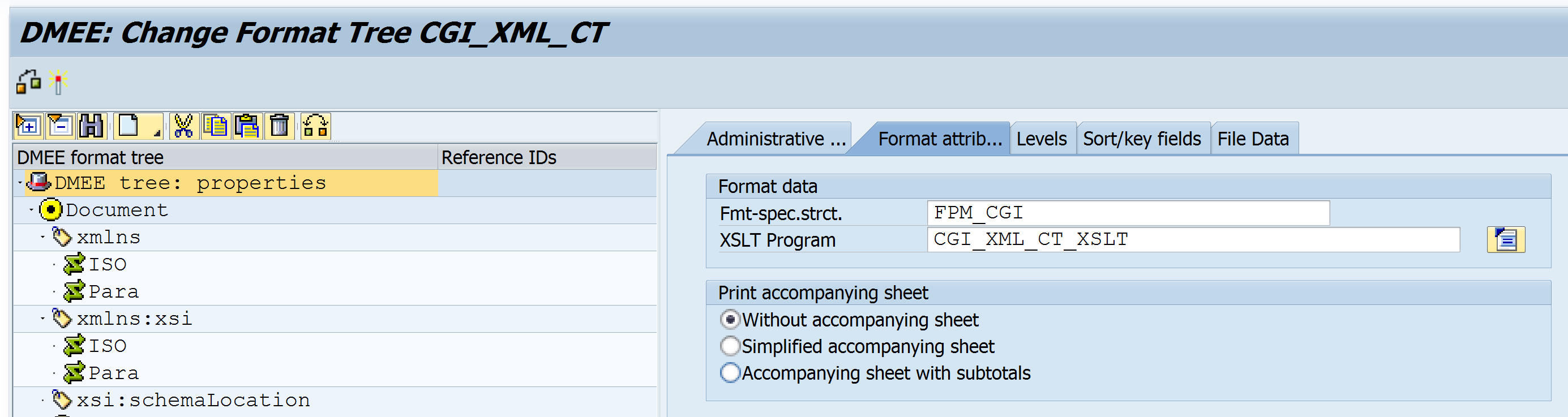Click the Display/Change toggle icon
The image size is (1568, 417).
(28, 82)
